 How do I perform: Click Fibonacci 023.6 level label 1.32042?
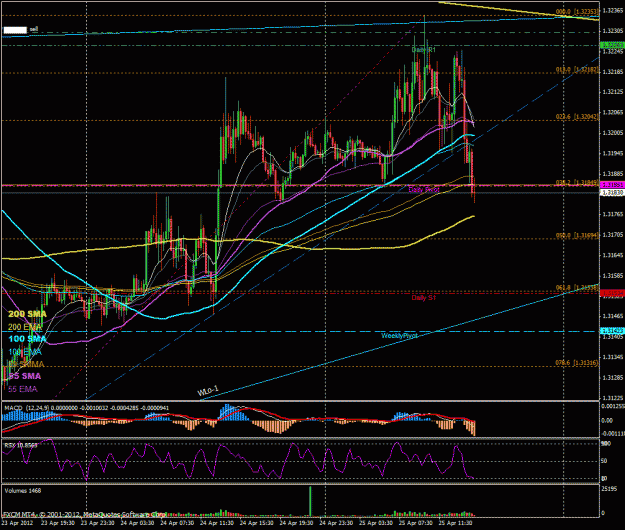(577, 117)
